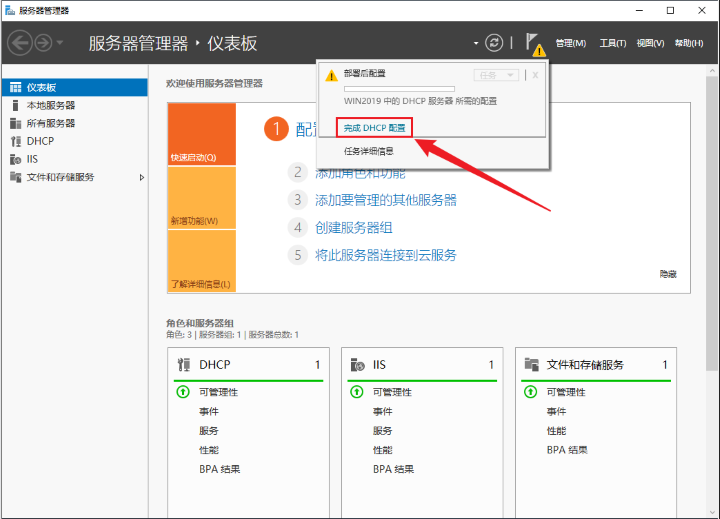Click the DHCP configuration progress bar
Viewport: 720px width, 519px height.
point(399,89)
